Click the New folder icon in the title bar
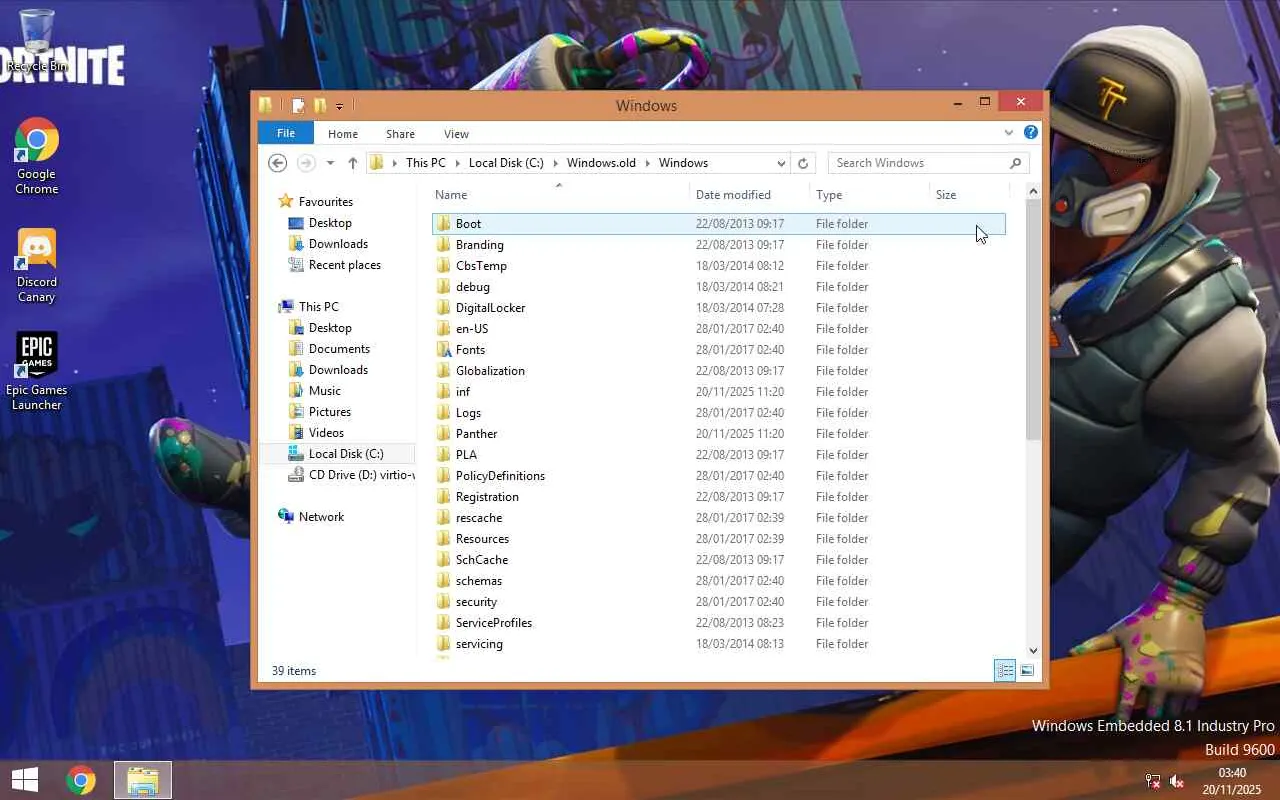The height and width of the screenshot is (800, 1280). point(320,105)
